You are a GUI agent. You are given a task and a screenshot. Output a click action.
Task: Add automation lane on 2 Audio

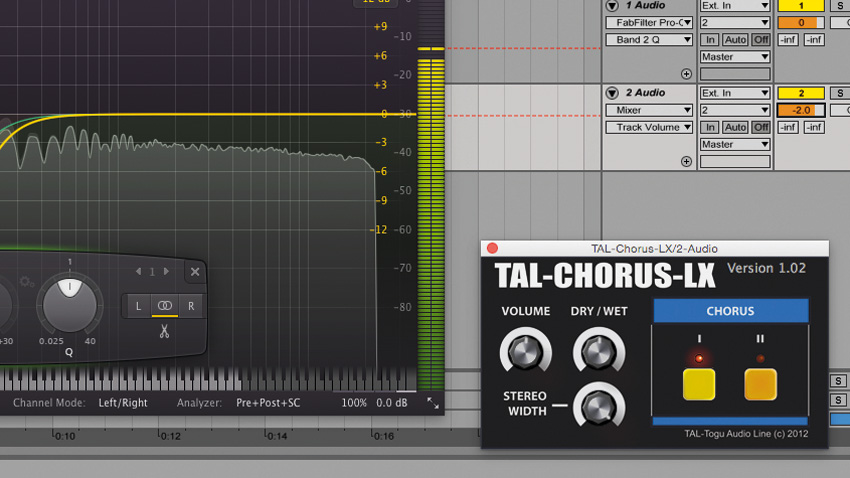point(686,162)
